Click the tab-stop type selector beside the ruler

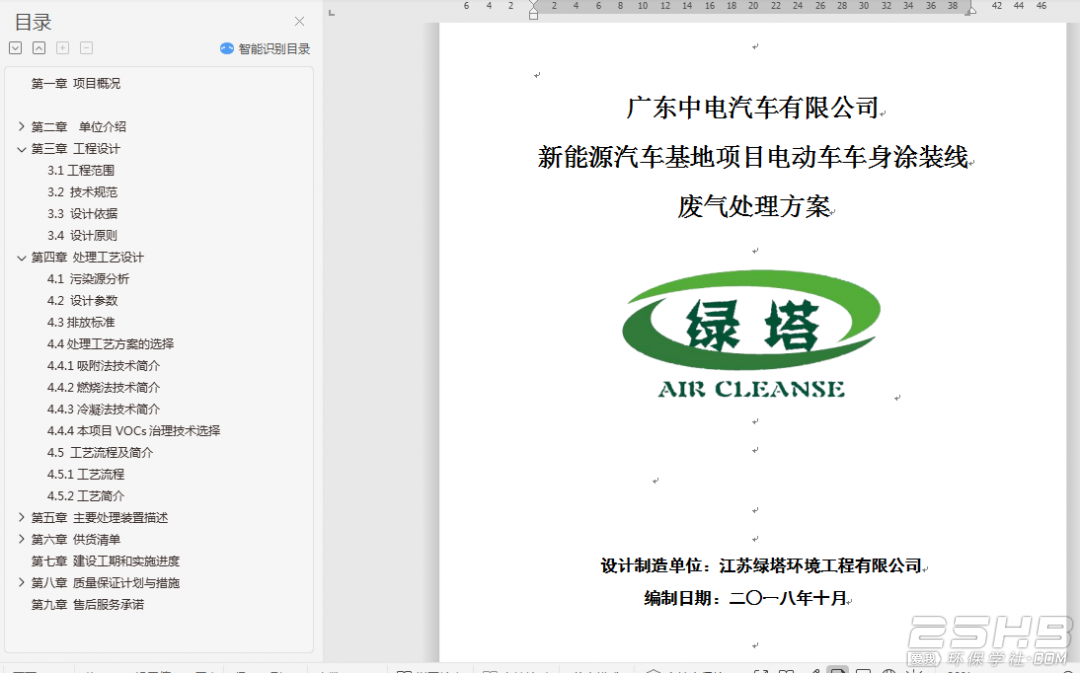coord(331,12)
